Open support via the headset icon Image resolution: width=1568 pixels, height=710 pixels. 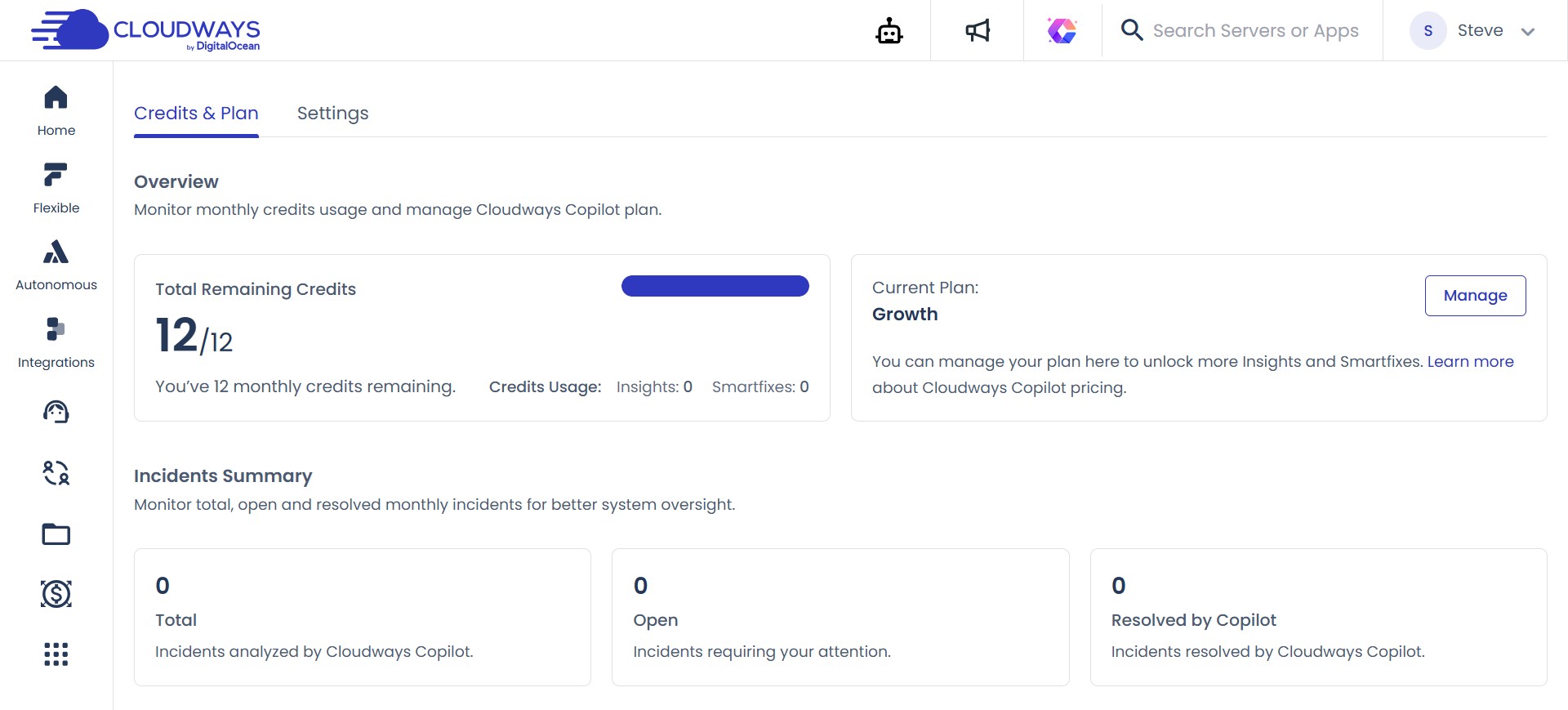pyautogui.click(x=56, y=412)
